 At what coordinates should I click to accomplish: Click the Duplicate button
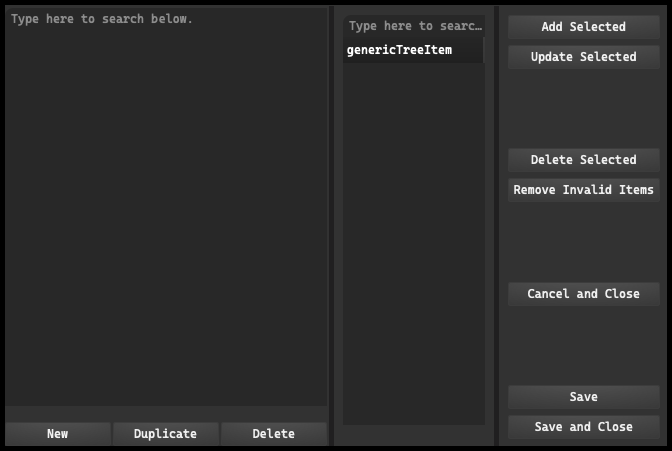(x=165, y=434)
